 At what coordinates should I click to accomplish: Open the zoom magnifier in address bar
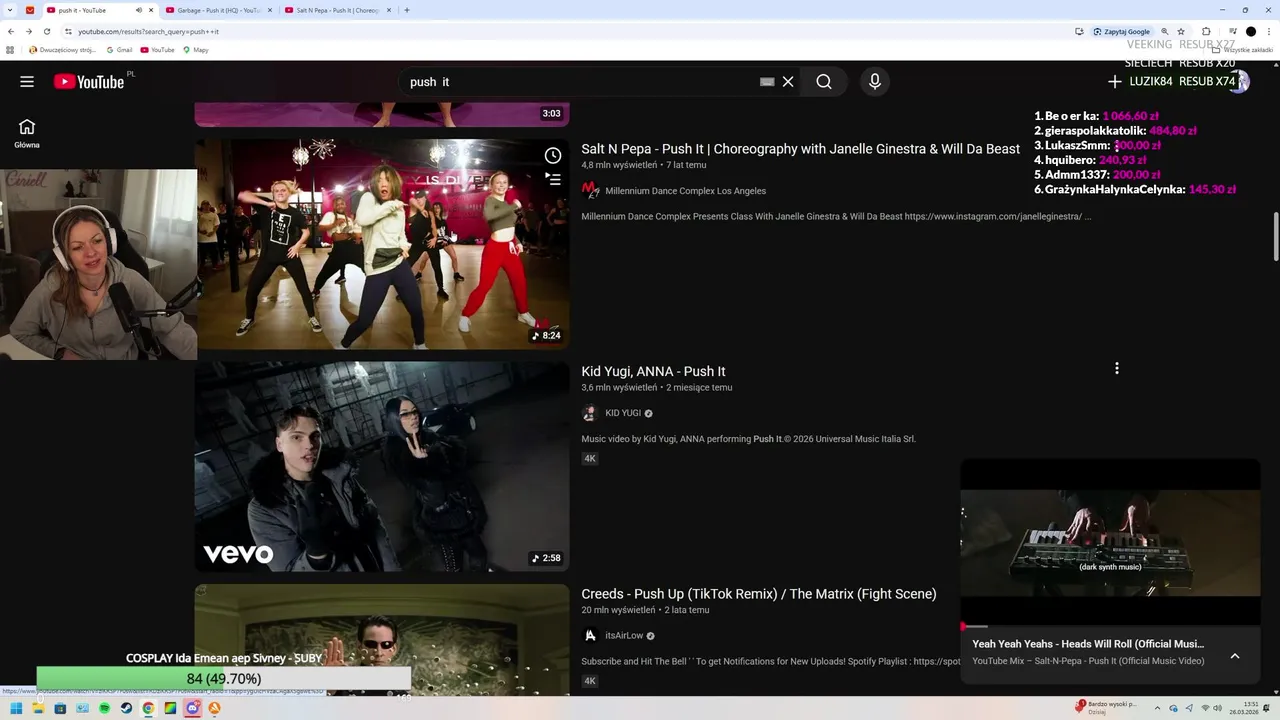pos(1164,31)
